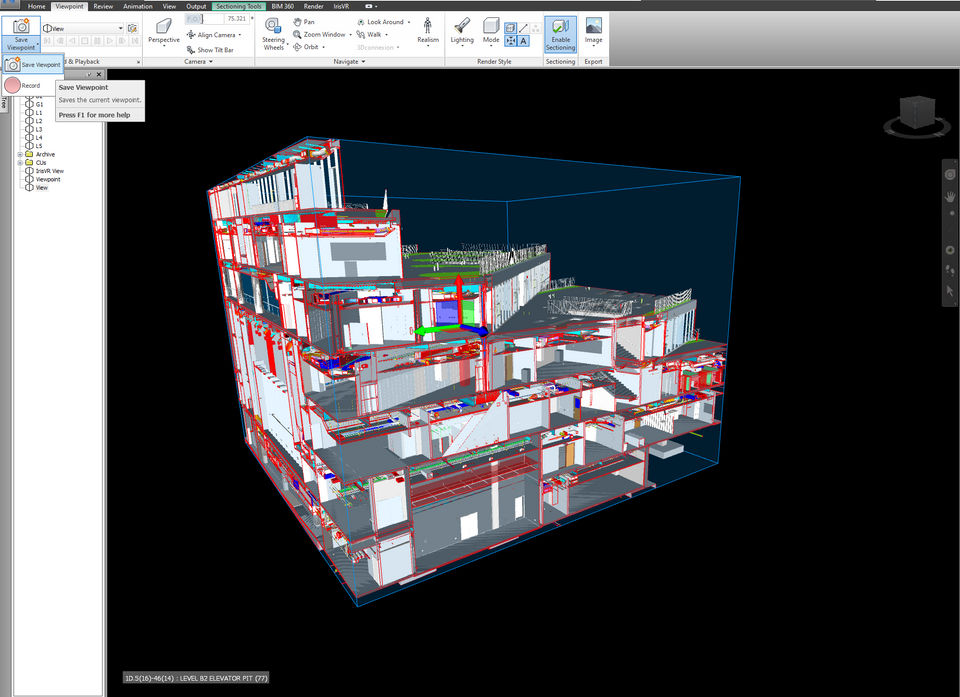The image size is (960, 697).
Task: Select L3 viewpoint in tree
Action: [34, 129]
